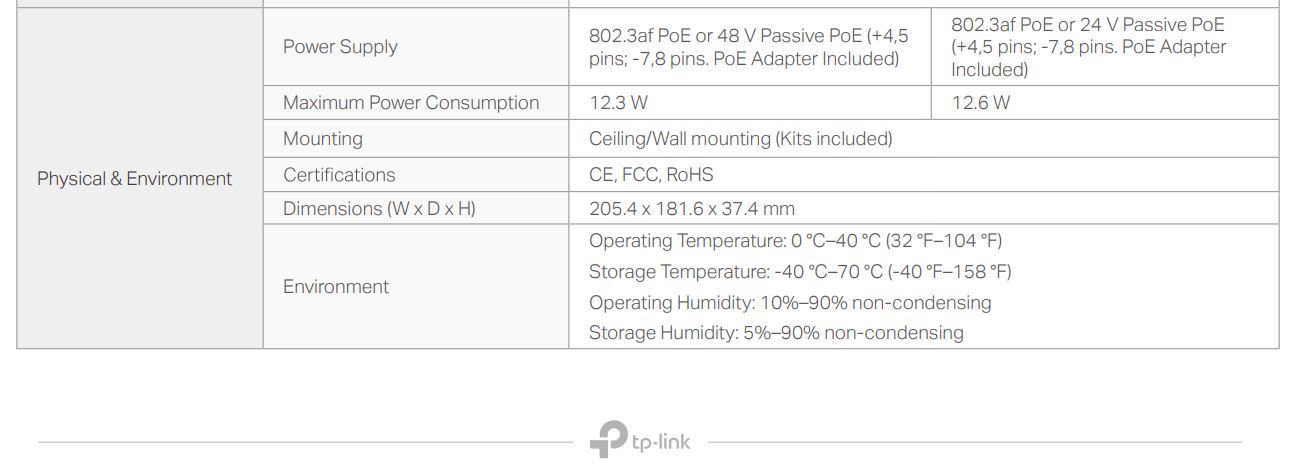Image resolution: width=1310 pixels, height=472 pixels.
Task: Click the Ceiling/Wall mounting text
Action: [x=740, y=139]
